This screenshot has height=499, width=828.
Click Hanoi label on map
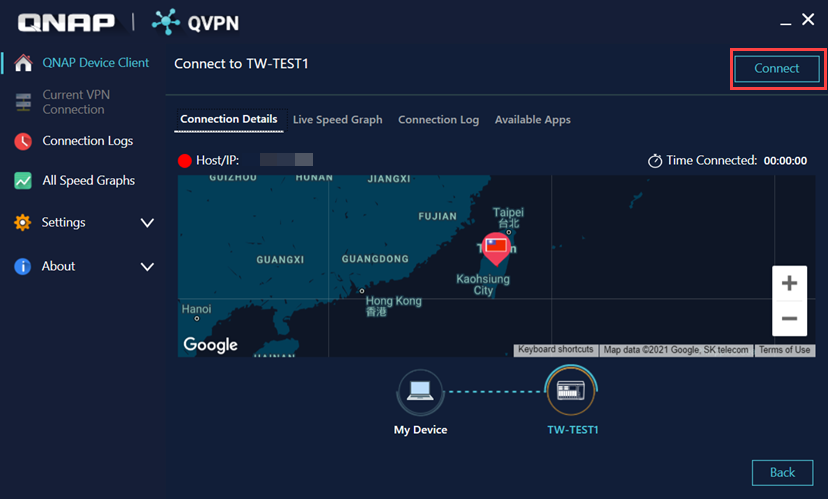click(x=196, y=309)
